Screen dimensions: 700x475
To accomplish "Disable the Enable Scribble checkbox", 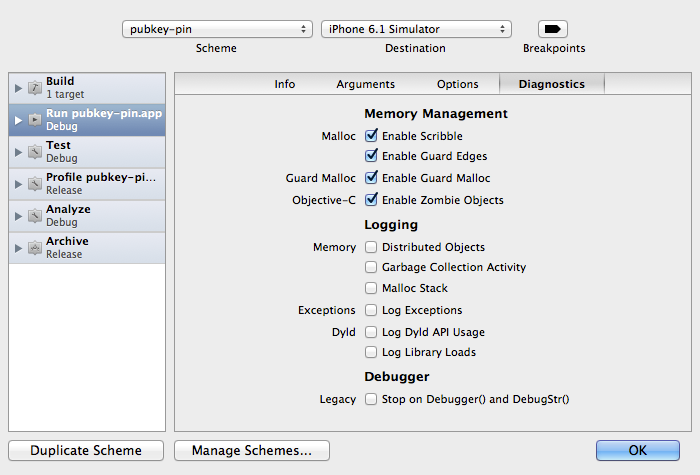I will pyautogui.click(x=371, y=136).
